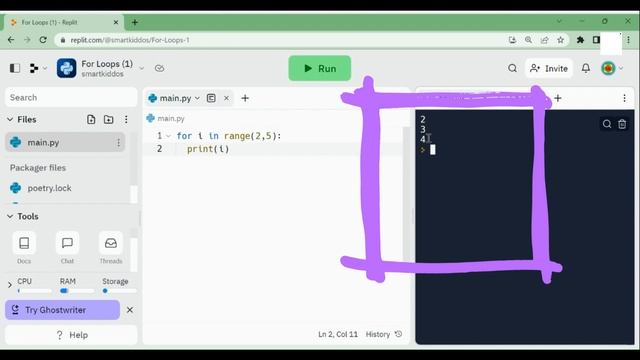Open console pane options menu
The width and height of the screenshot is (640, 360).
(624, 98)
